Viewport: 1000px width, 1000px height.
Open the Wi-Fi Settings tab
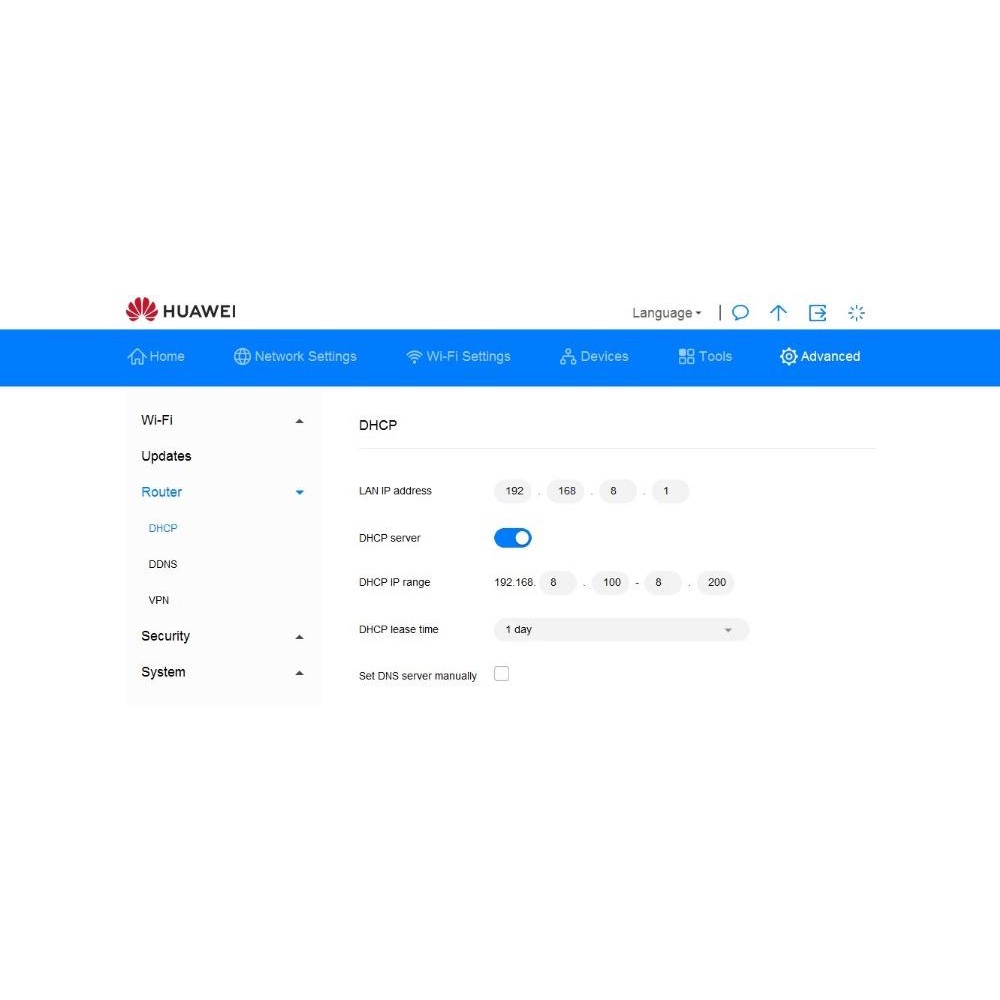[x=458, y=357]
